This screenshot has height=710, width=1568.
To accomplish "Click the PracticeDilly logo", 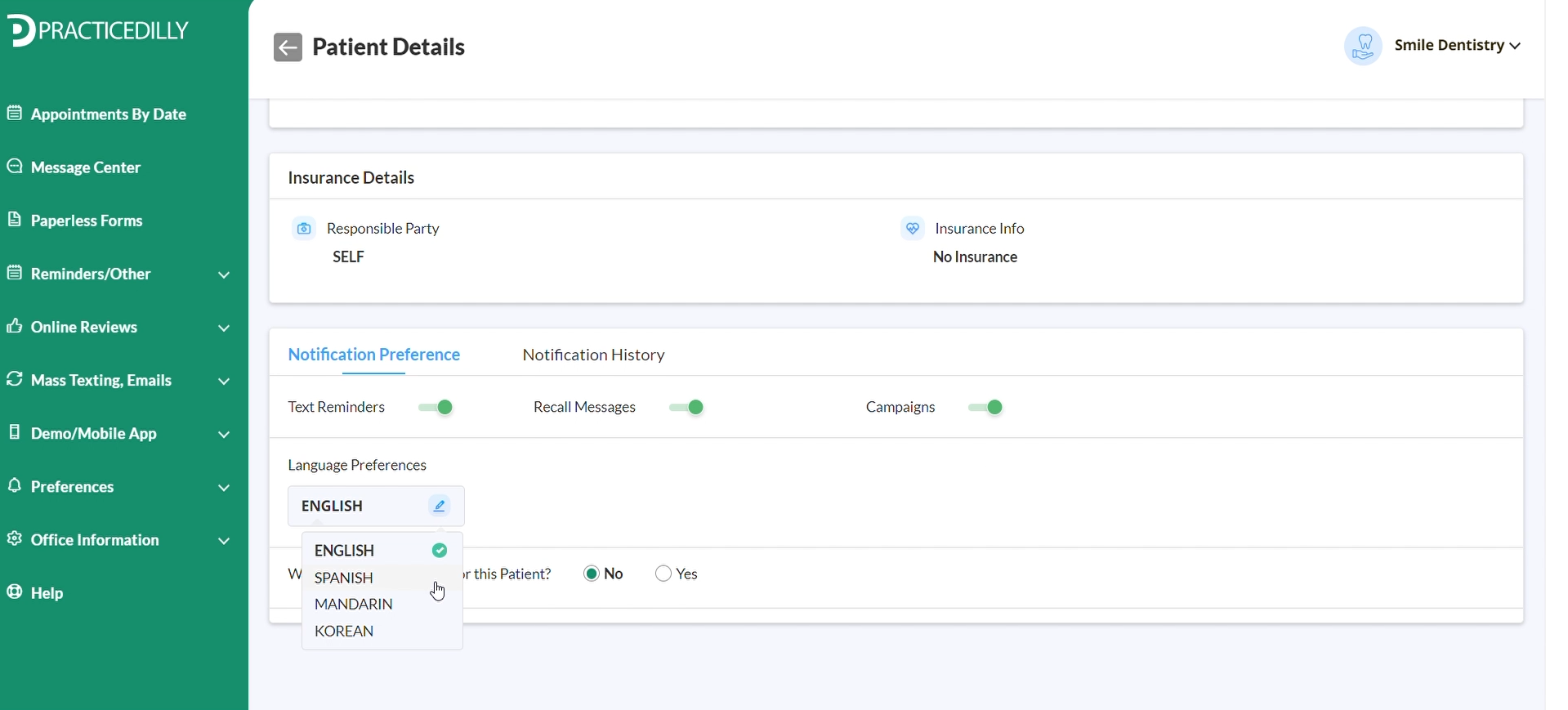I will (99, 31).
